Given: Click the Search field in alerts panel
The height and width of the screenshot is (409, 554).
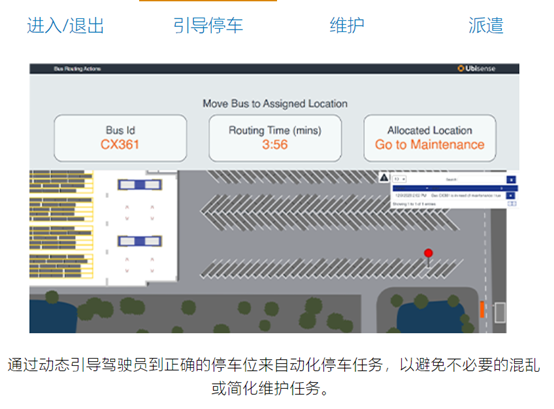Looking at the screenshot, I should [x=482, y=179].
